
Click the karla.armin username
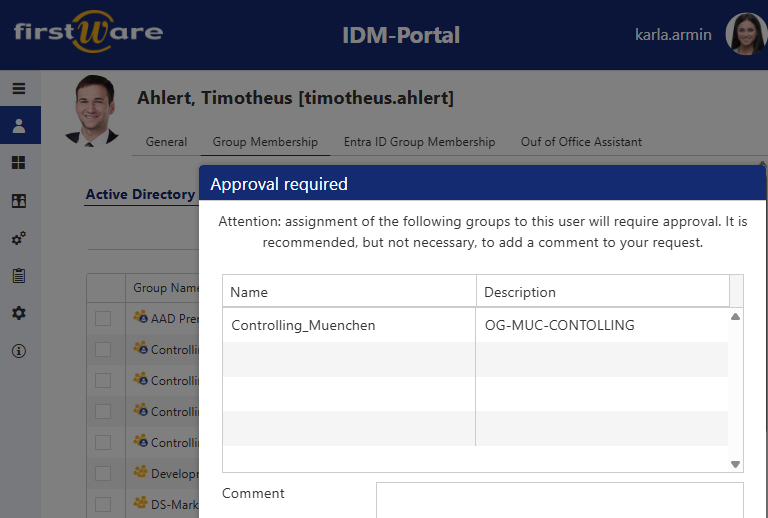coord(673,35)
